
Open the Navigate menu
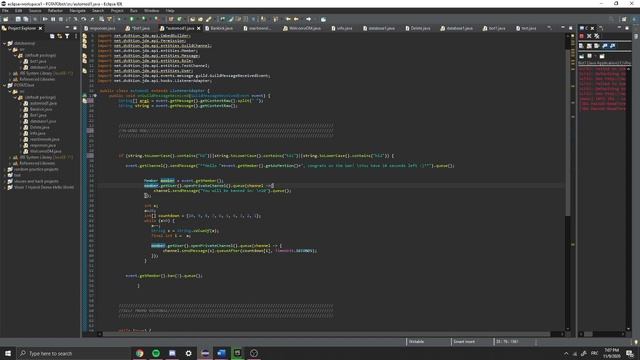click(77, 11)
